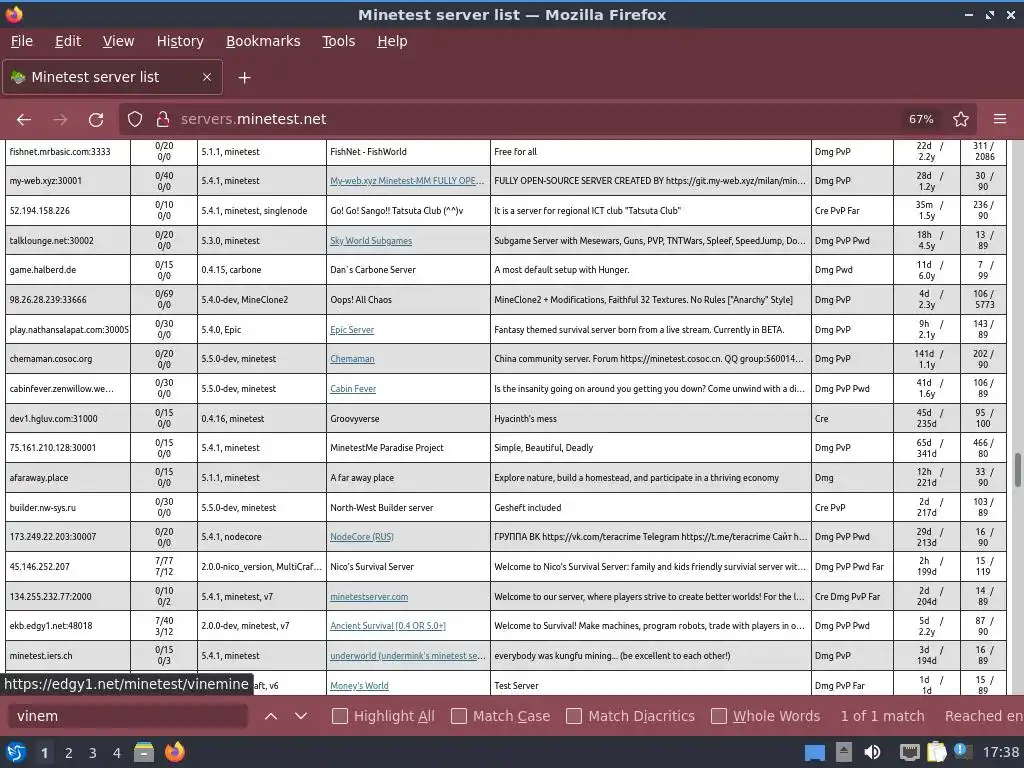The height and width of the screenshot is (768, 1024).
Task: Open the Ancient Survival [0.4 OR 5.0+] link
Action: click(388, 626)
